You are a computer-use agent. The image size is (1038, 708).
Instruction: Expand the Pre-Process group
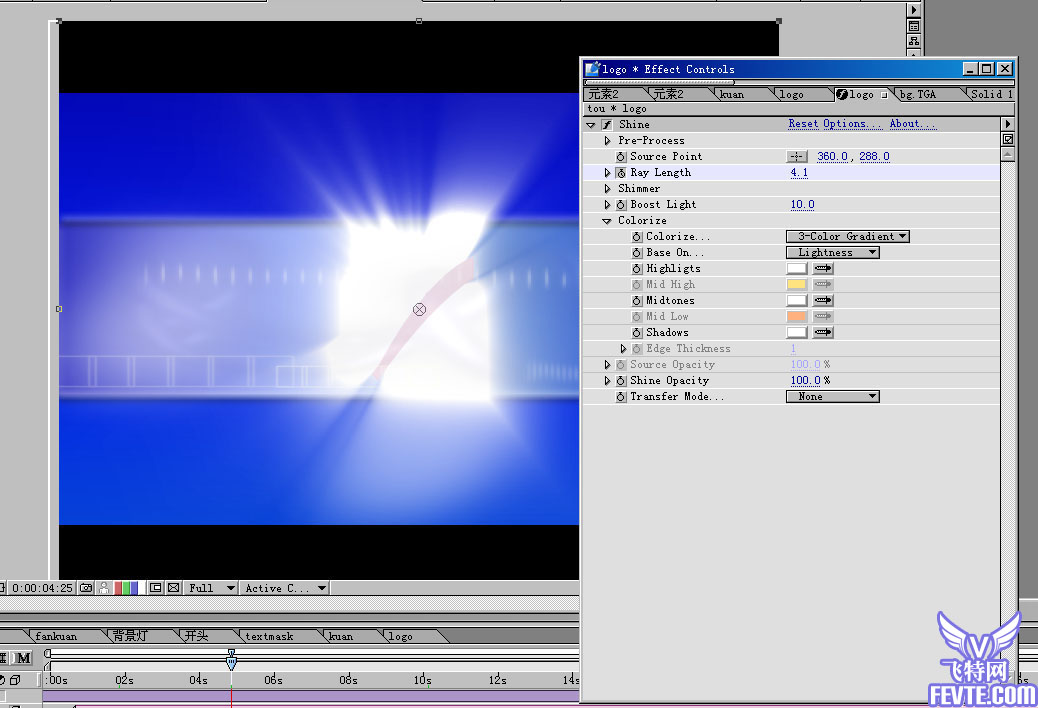[x=607, y=140]
